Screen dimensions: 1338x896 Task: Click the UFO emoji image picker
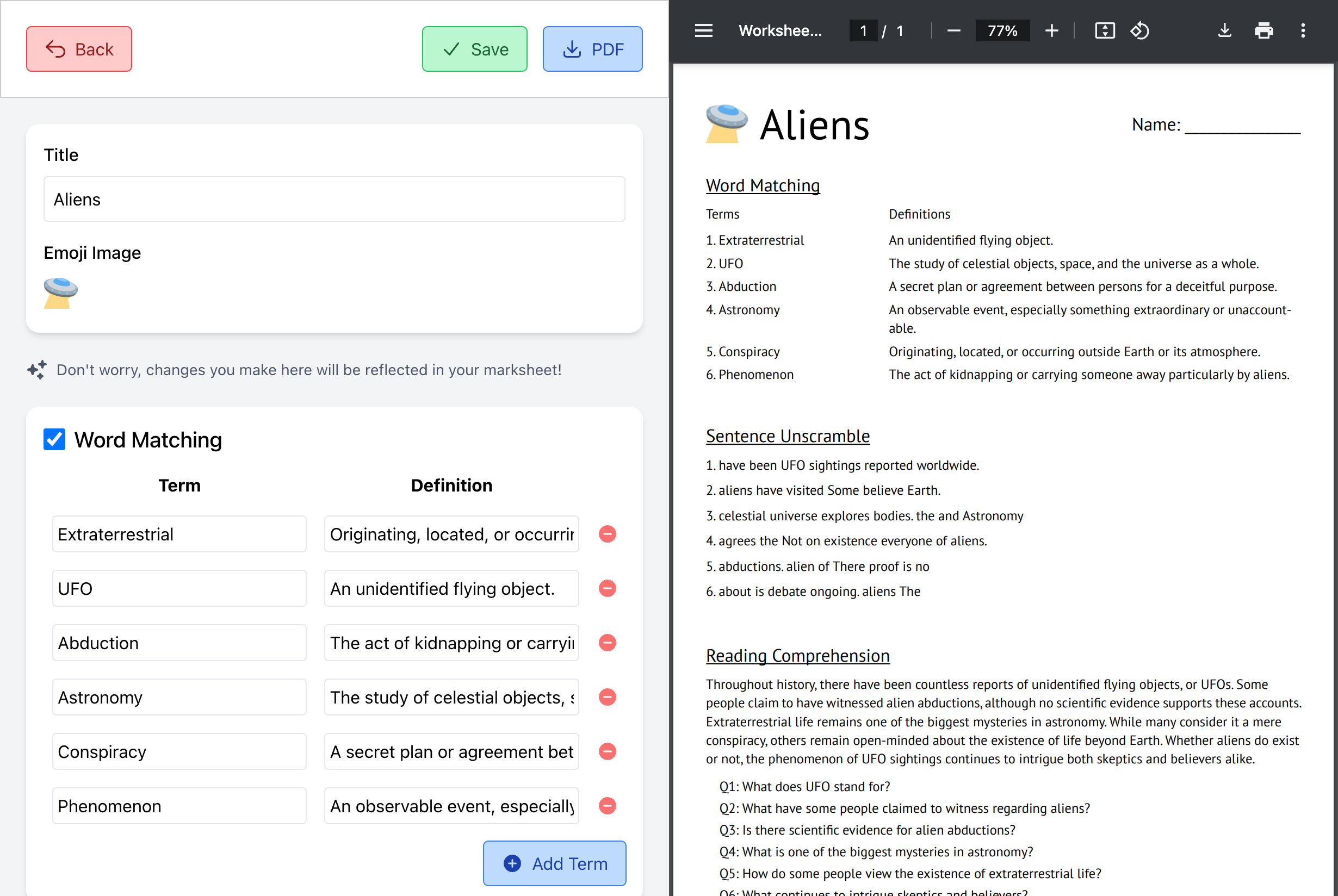pyautogui.click(x=60, y=293)
